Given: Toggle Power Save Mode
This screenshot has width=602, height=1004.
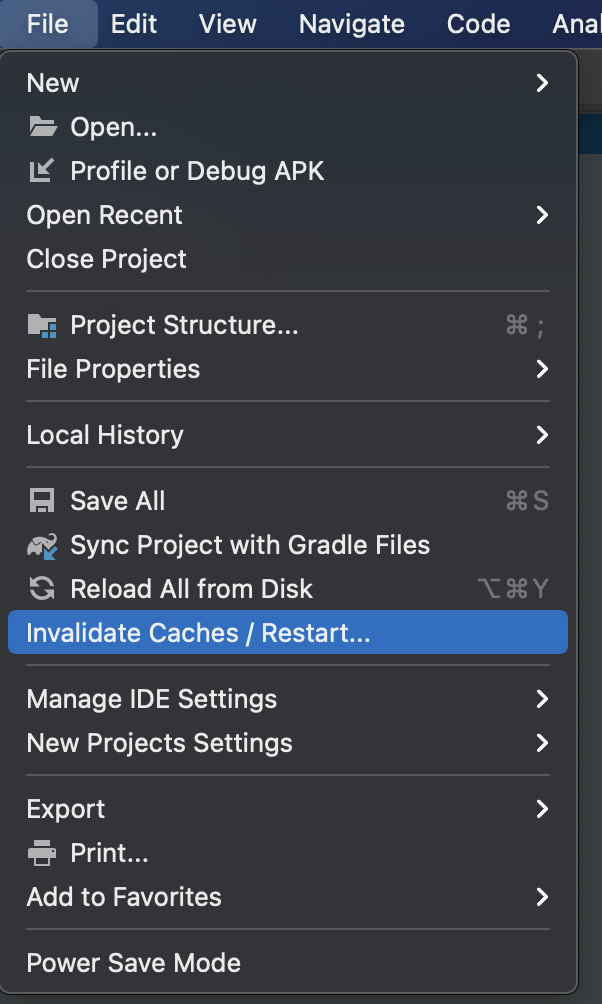Looking at the screenshot, I should (134, 963).
